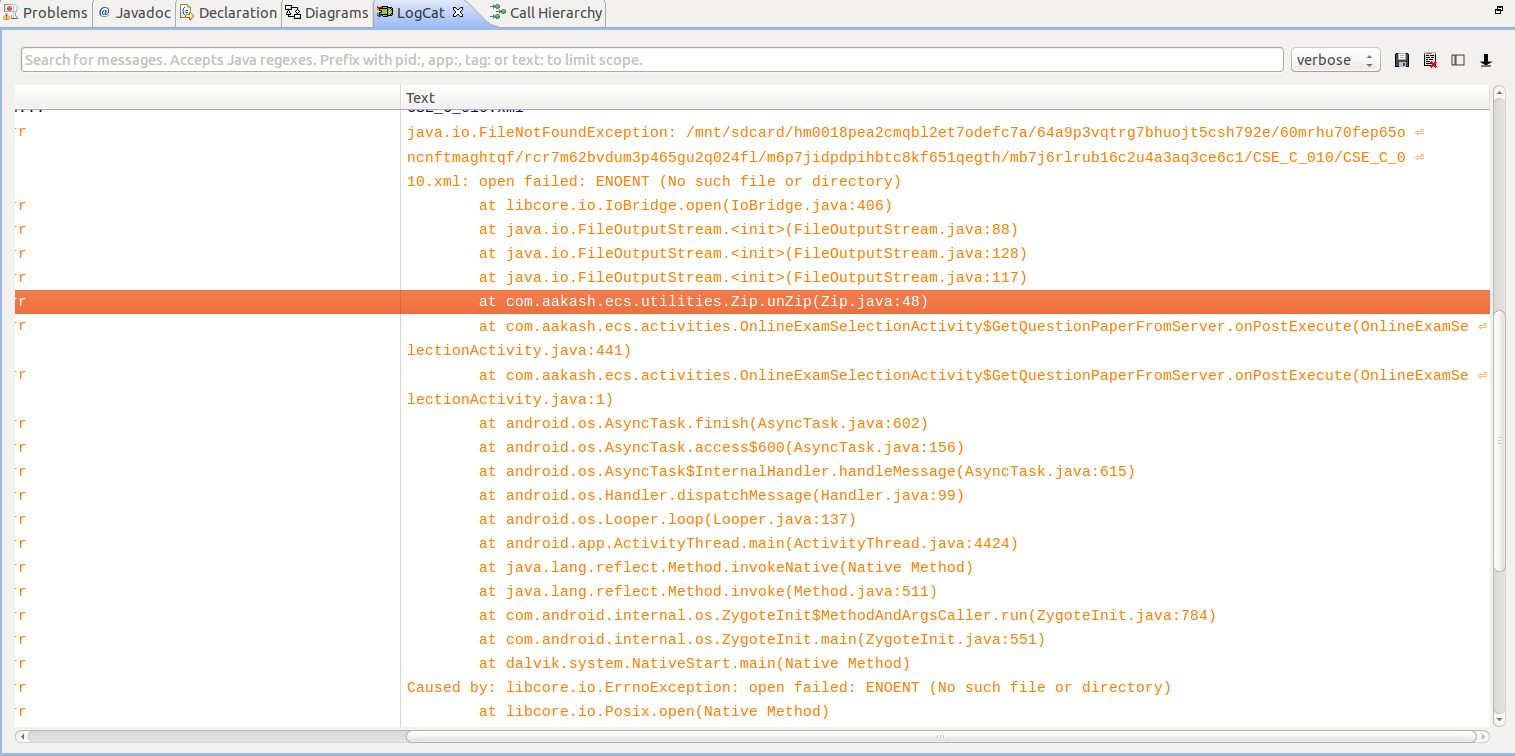1515x756 pixels.
Task: Select the OnlineExamSelectionActivity.java:1) log line
Action: pos(752,386)
